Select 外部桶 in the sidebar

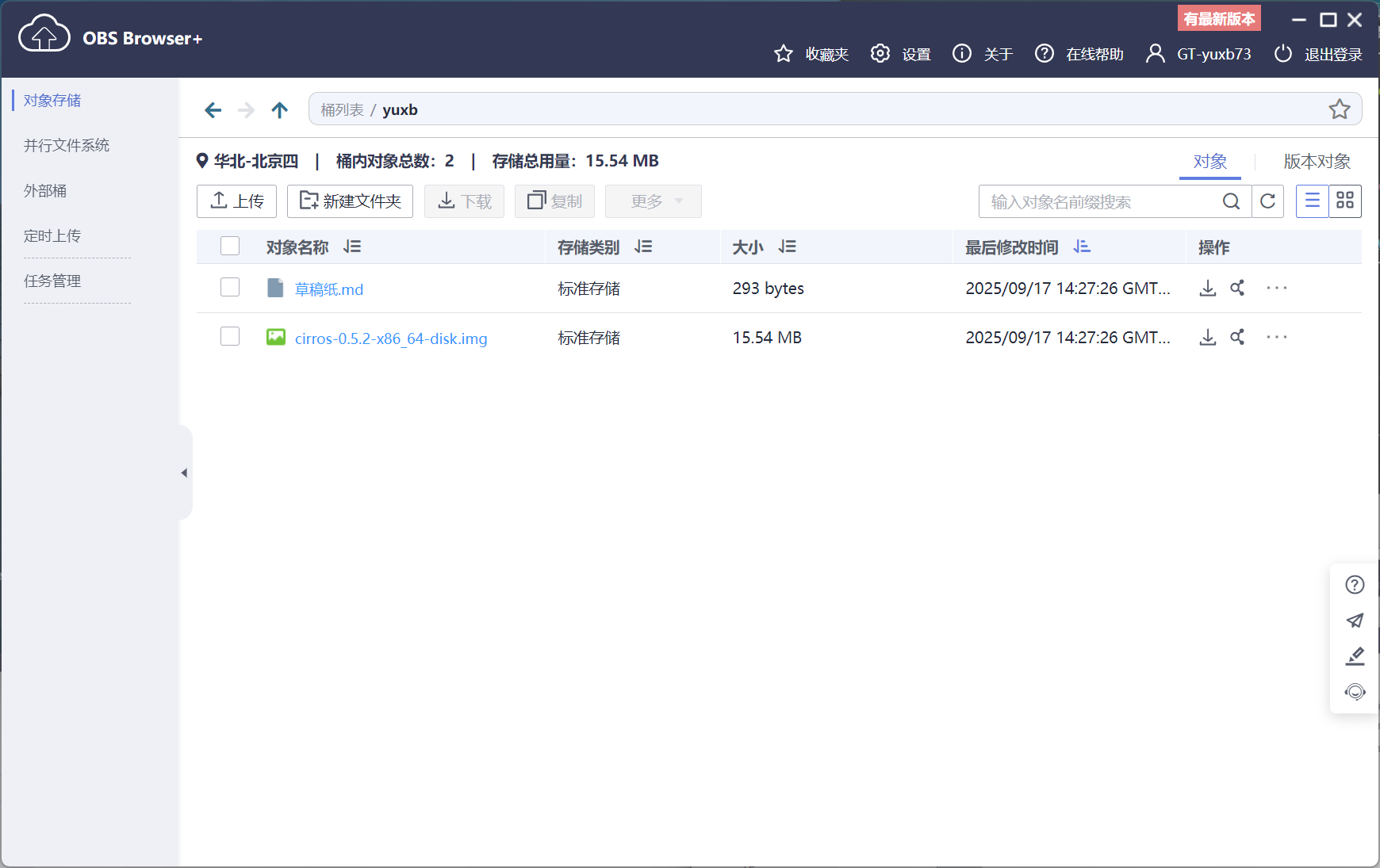(45, 191)
